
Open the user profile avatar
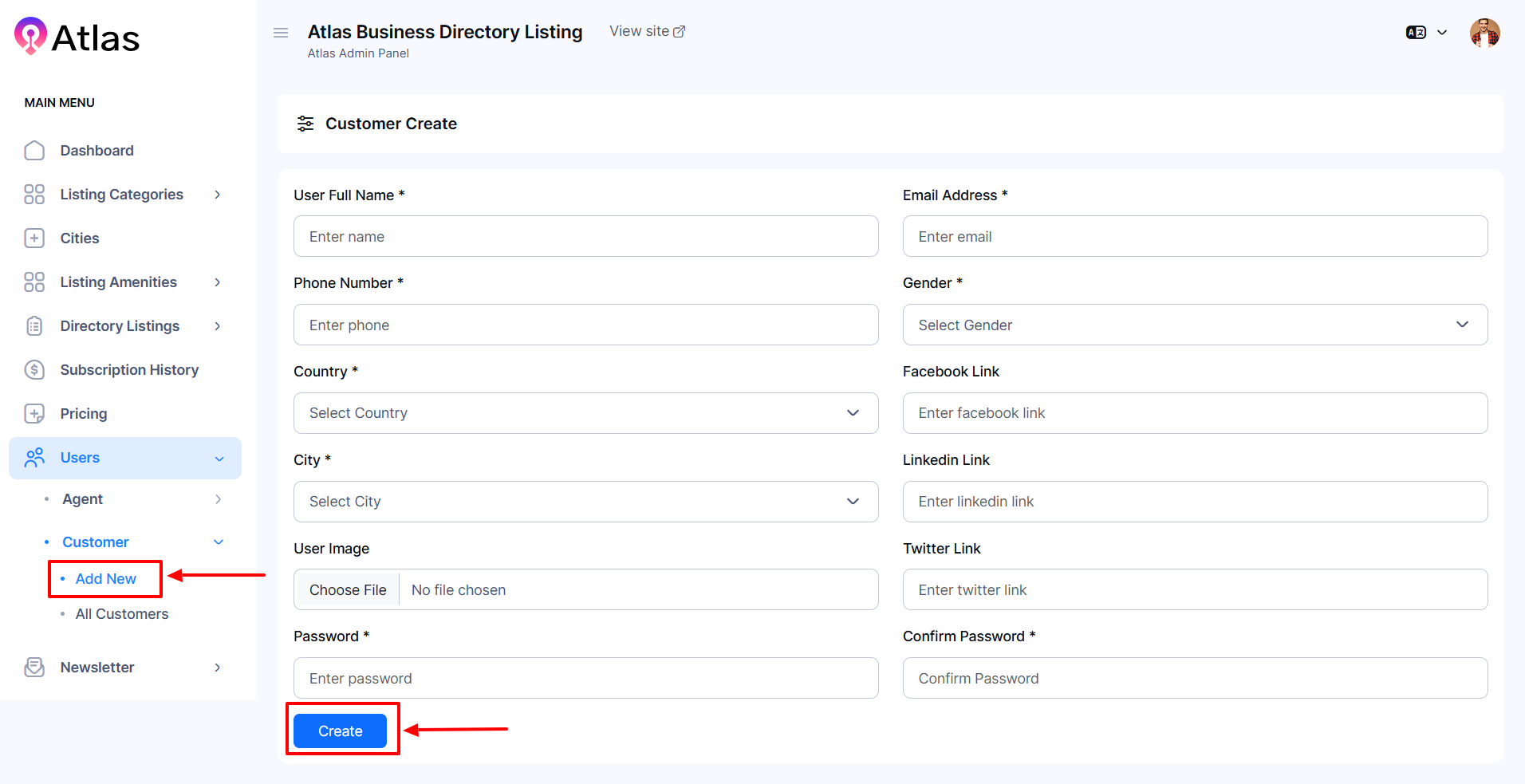pos(1484,33)
